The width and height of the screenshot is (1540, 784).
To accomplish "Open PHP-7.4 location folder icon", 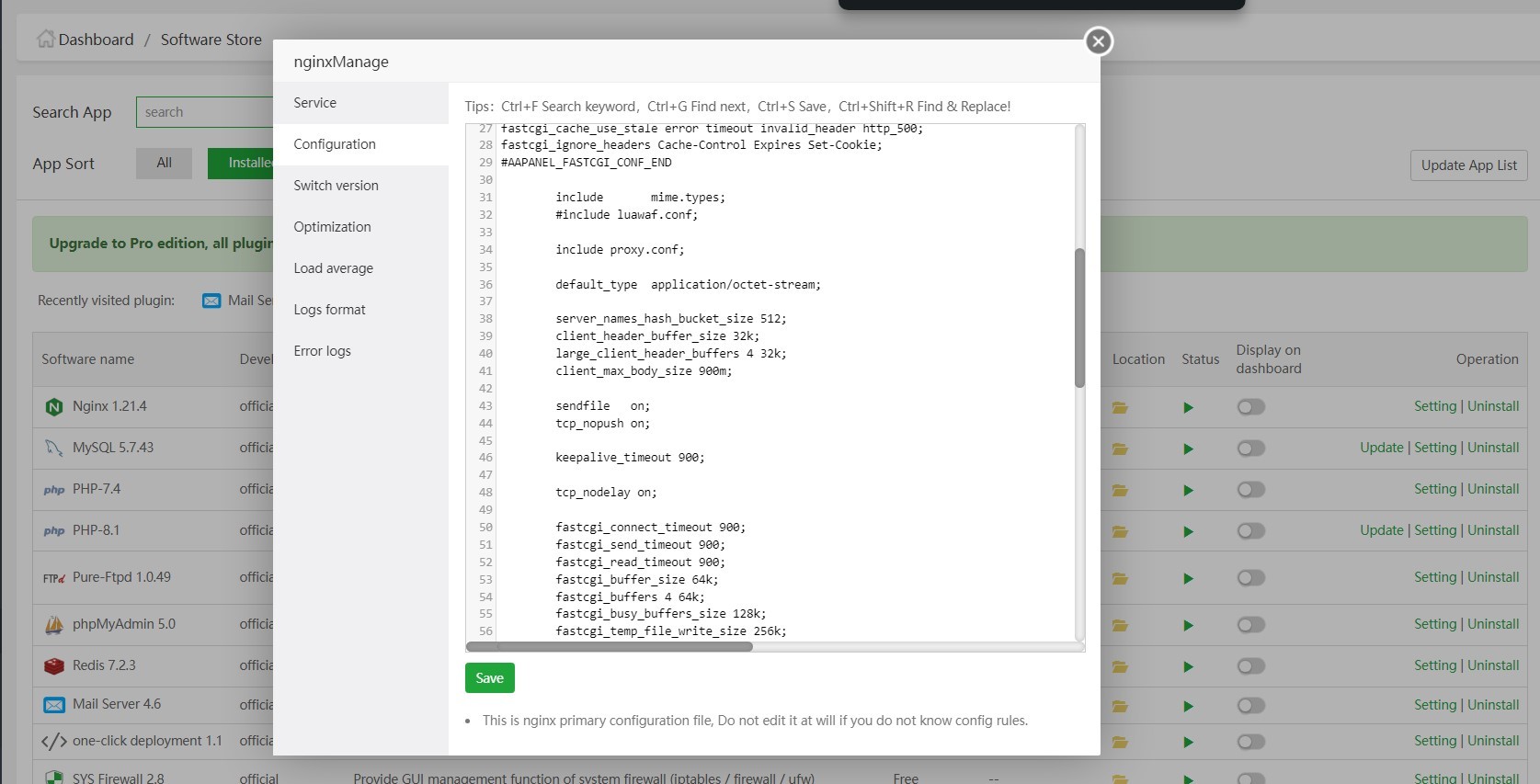I will tap(1120, 490).
